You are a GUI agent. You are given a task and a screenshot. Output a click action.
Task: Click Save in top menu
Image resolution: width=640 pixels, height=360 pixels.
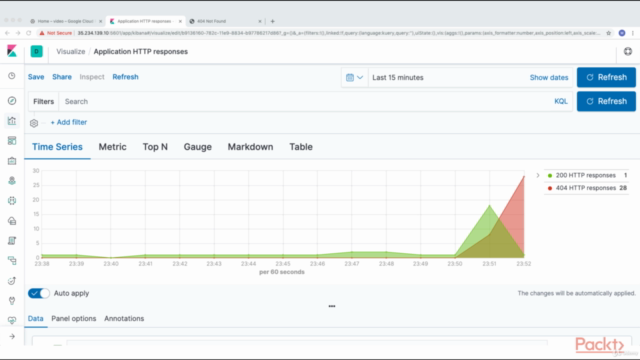pyautogui.click(x=36, y=77)
